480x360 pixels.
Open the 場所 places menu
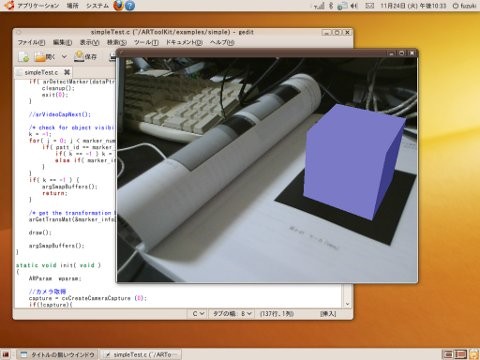[72, 6]
